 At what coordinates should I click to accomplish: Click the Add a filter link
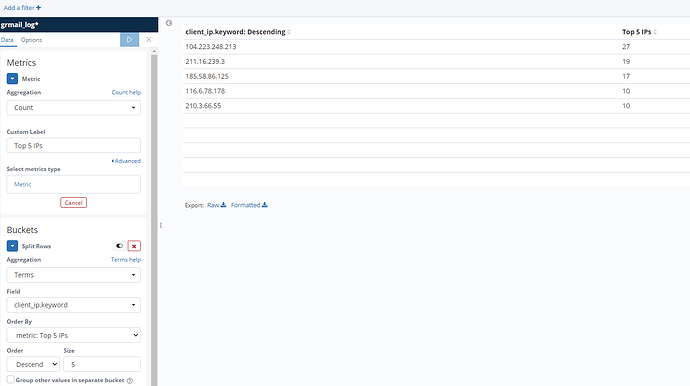tap(19, 7)
